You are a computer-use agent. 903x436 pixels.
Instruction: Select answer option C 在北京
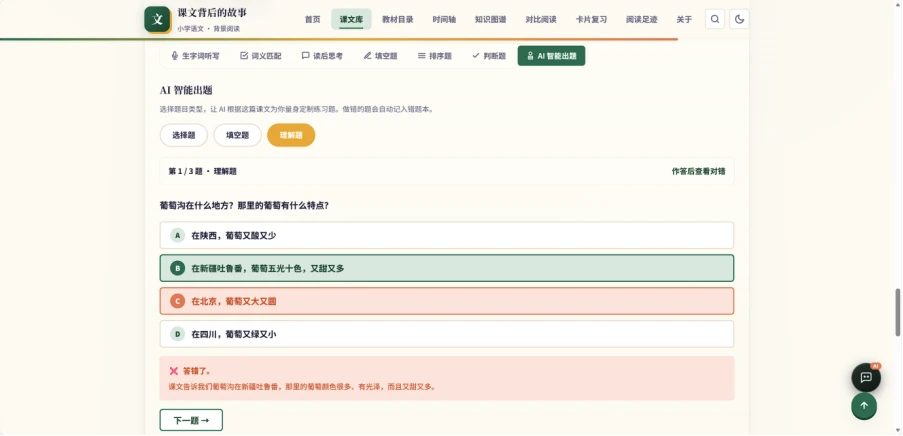[446, 301]
